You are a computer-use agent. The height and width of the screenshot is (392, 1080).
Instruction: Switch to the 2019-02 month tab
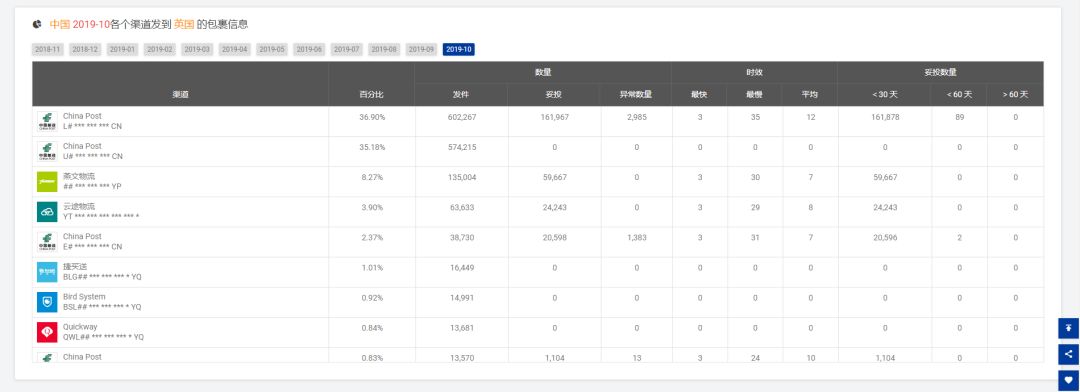point(160,50)
